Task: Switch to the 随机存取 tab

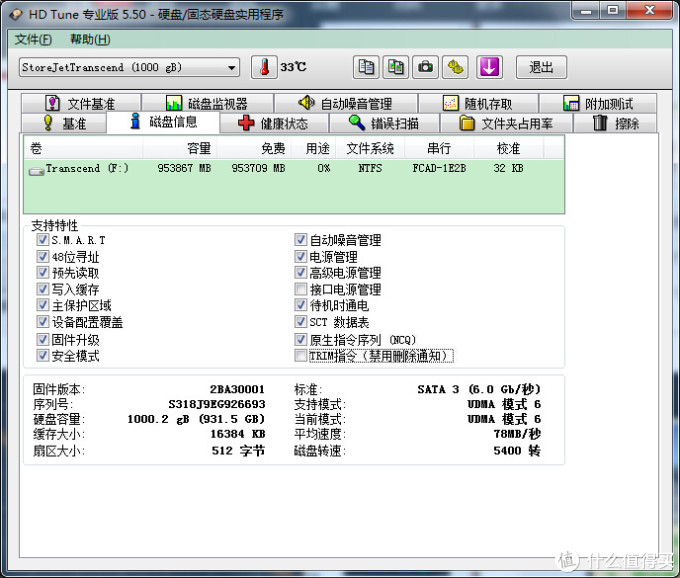Action: [x=478, y=104]
